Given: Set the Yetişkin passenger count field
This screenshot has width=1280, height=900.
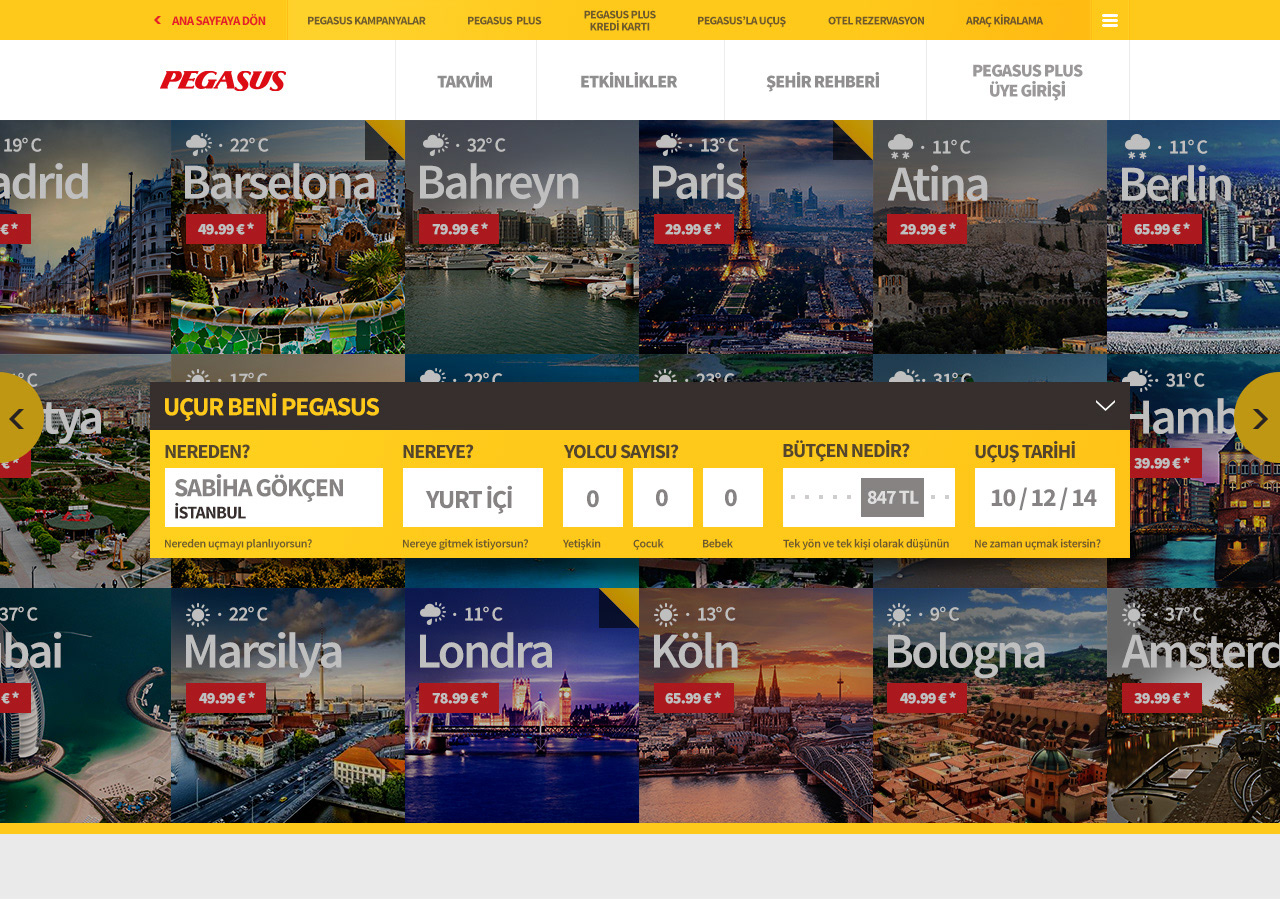Looking at the screenshot, I should [593, 497].
